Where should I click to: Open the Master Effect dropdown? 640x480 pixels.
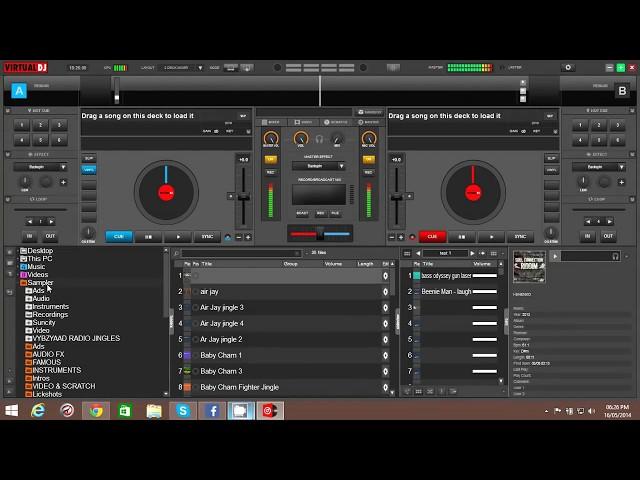319,166
